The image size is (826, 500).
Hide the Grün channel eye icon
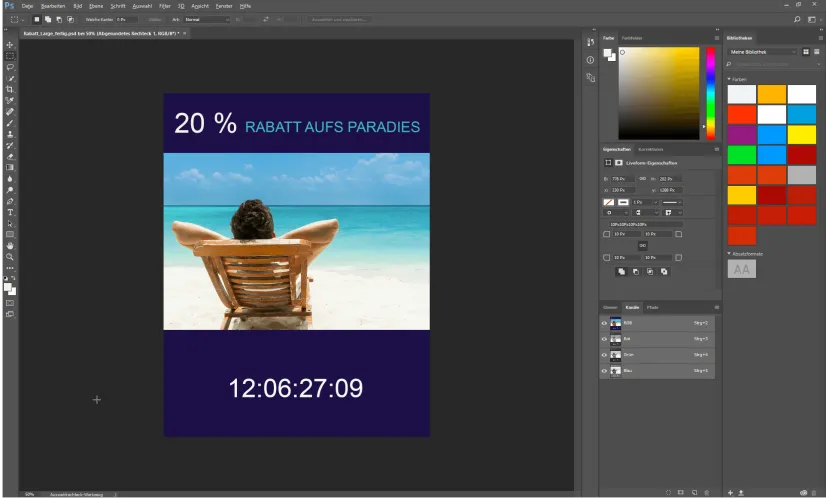coord(604,355)
